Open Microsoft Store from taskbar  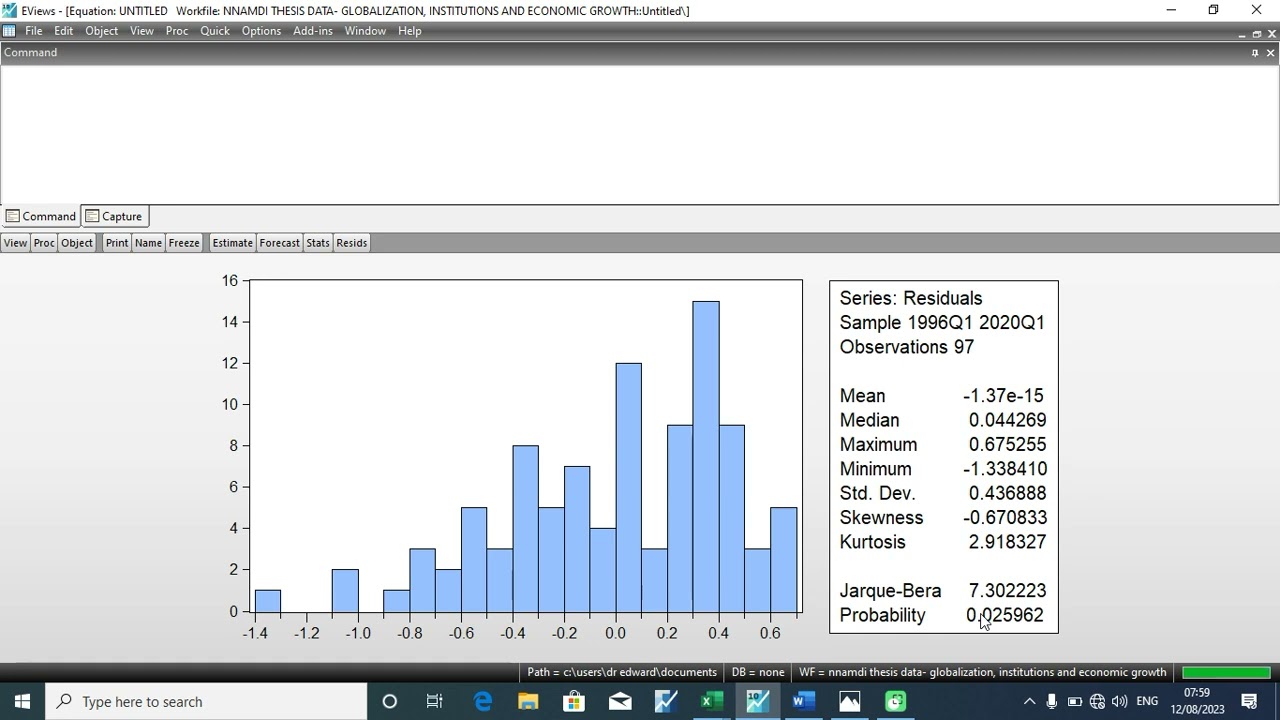click(x=574, y=702)
